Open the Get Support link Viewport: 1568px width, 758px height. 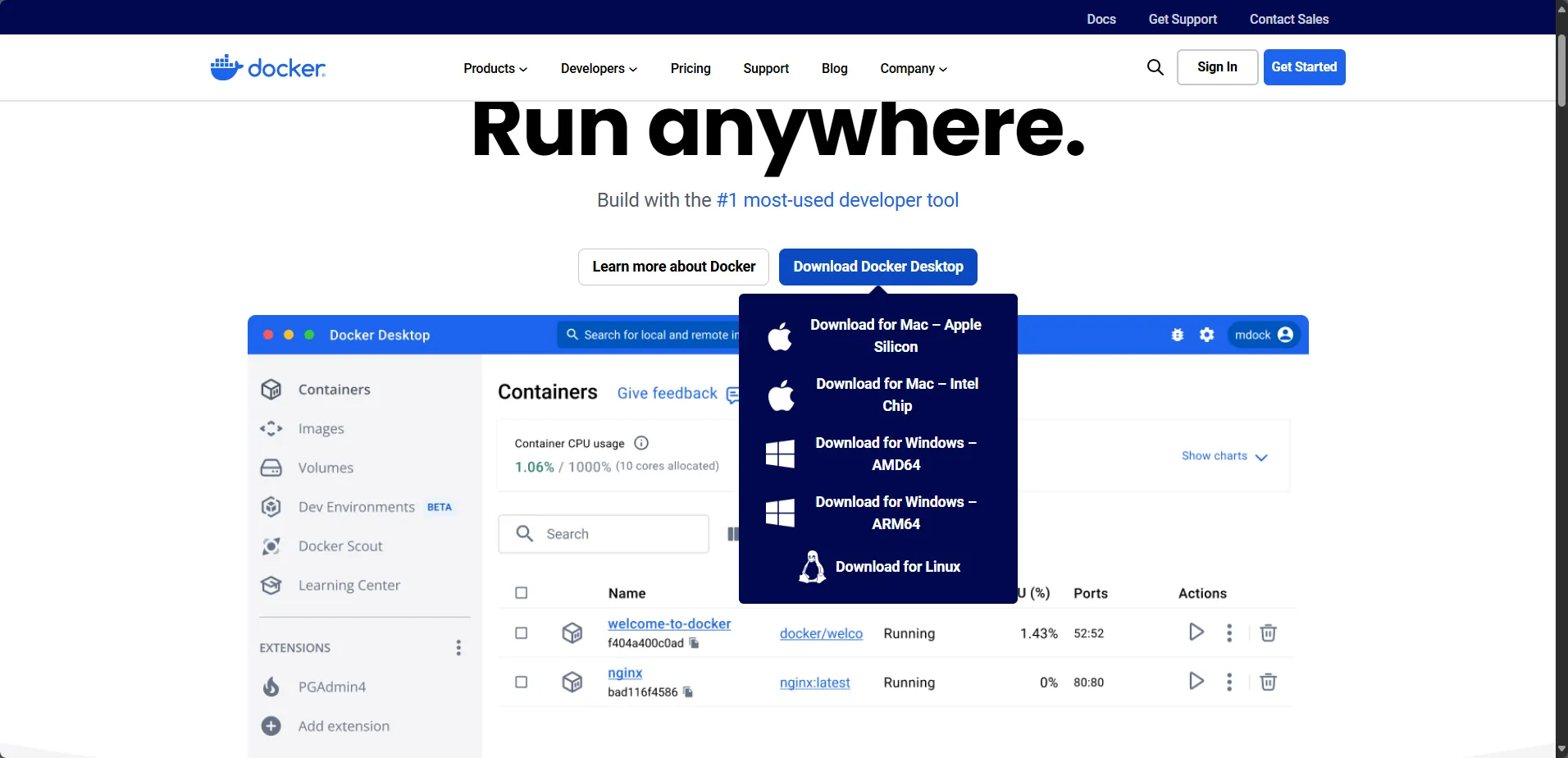tap(1183, 19)
